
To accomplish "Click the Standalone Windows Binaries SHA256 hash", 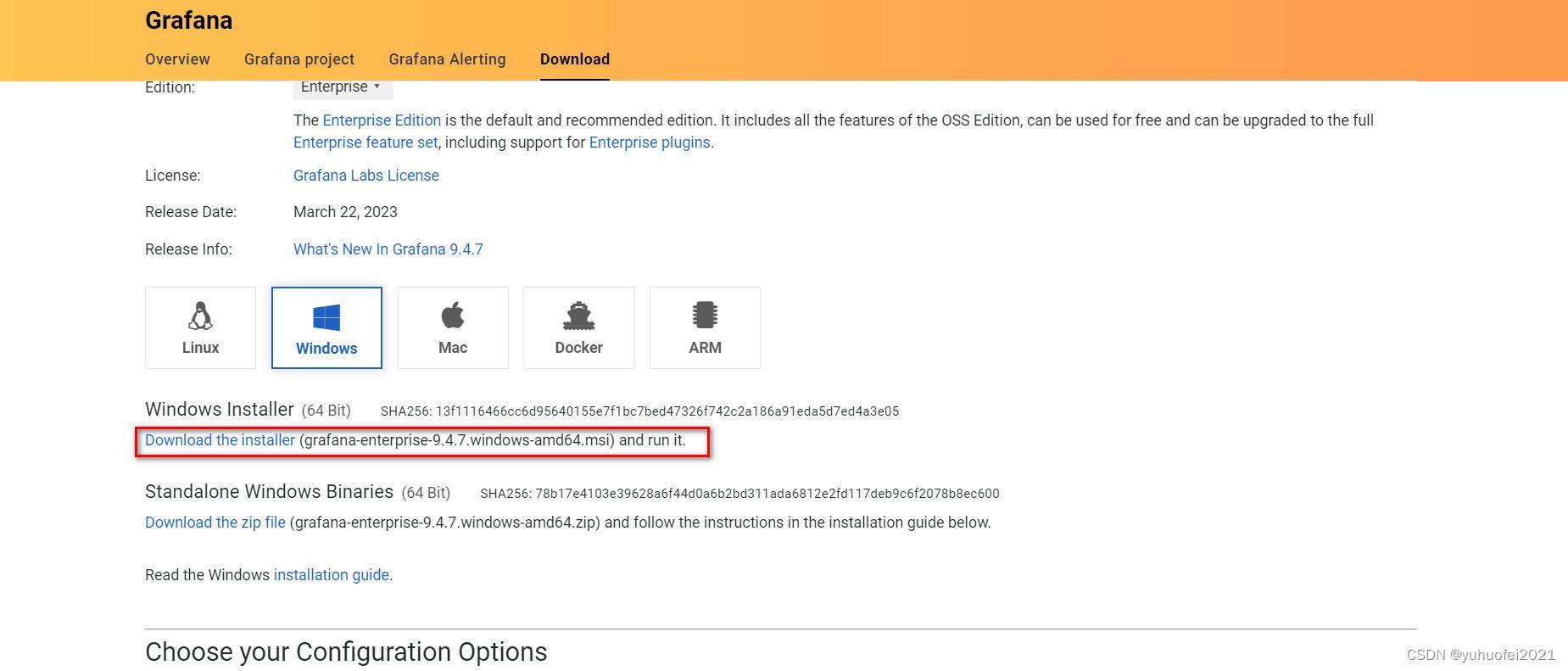I will (739, 494).
